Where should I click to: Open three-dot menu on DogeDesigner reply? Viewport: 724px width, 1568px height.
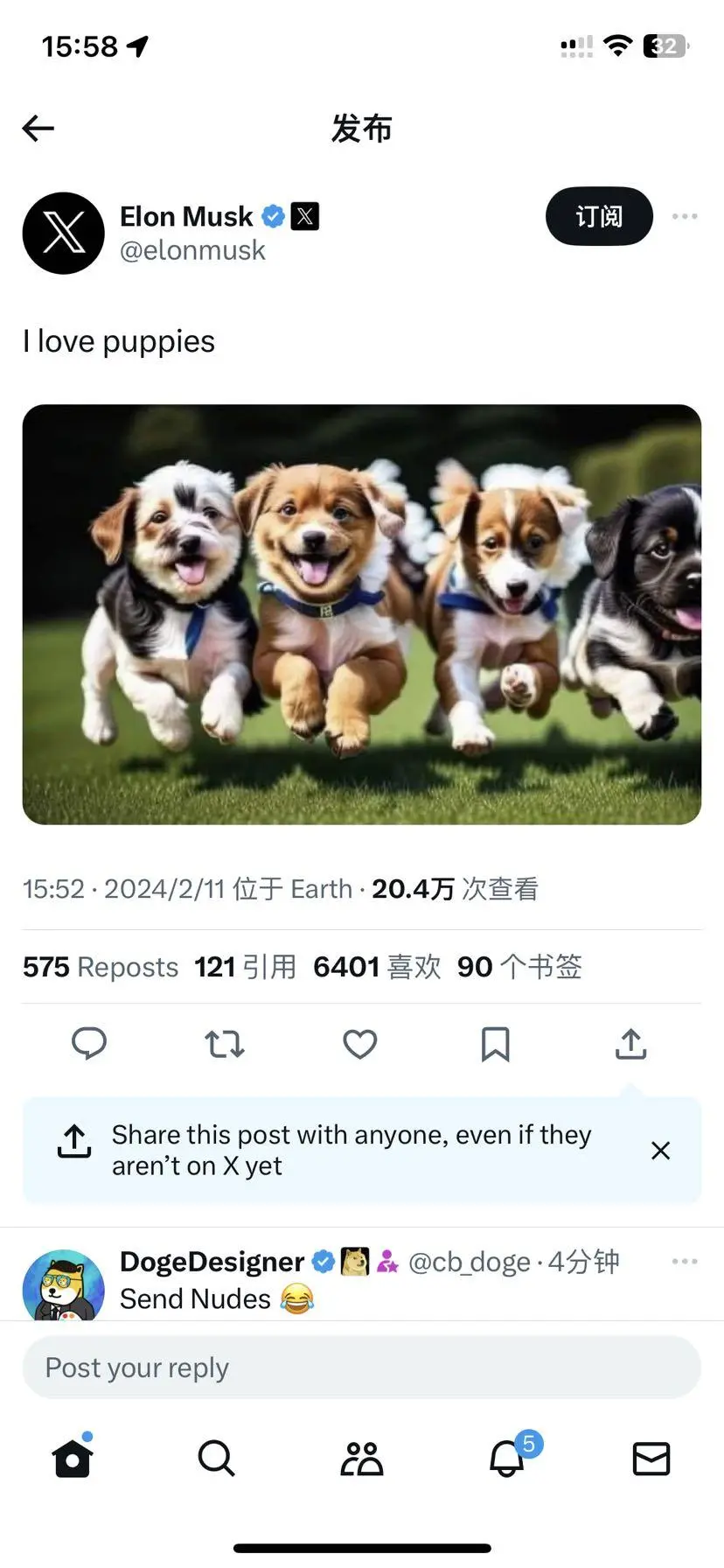(685, 1261)
